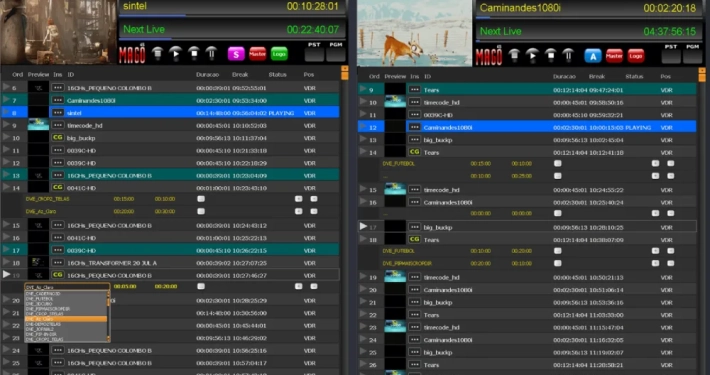Click the PGM box in the right player

click(693, 57)
